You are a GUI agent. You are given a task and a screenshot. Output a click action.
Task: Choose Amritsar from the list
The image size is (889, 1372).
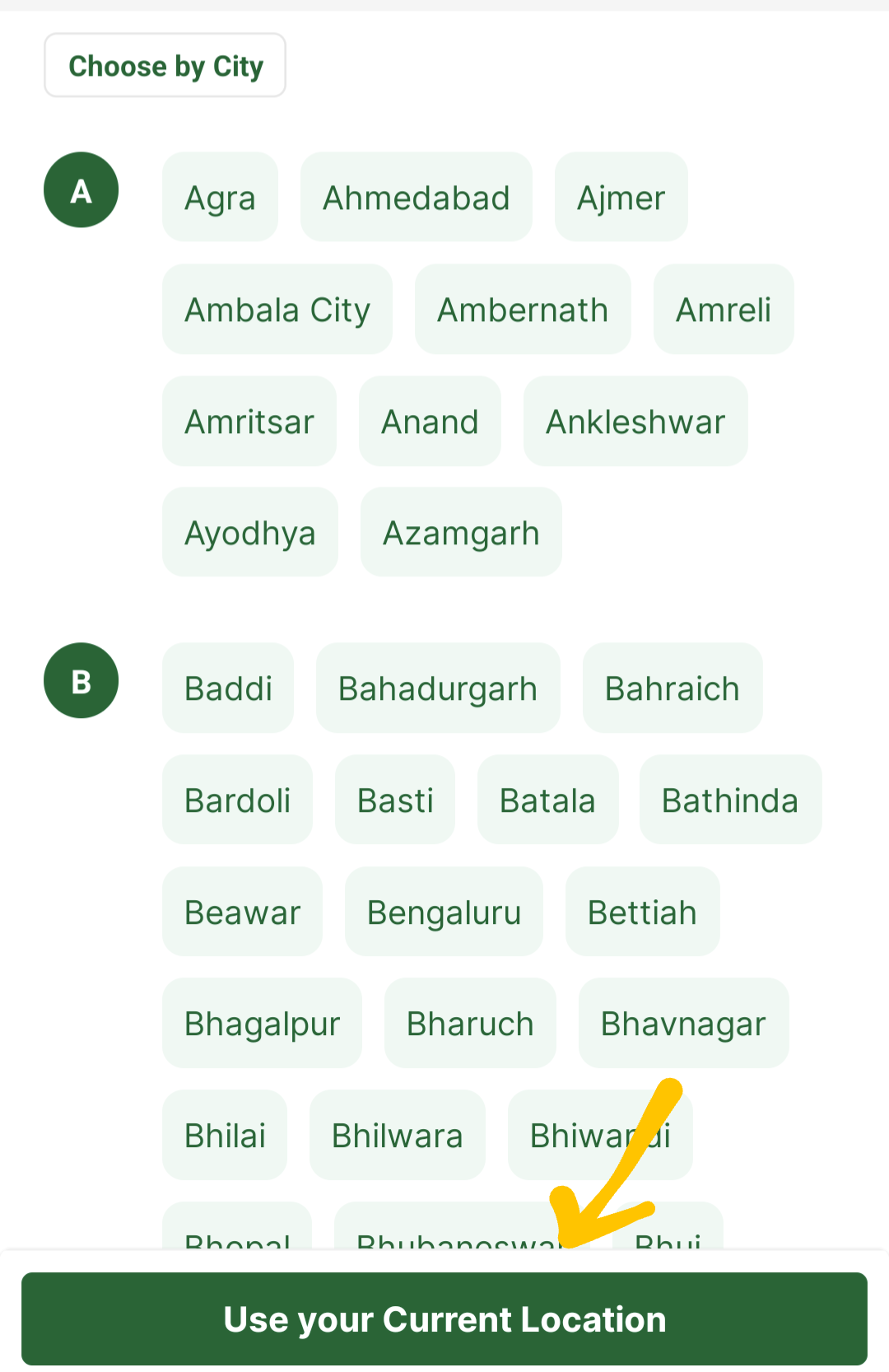249,422
